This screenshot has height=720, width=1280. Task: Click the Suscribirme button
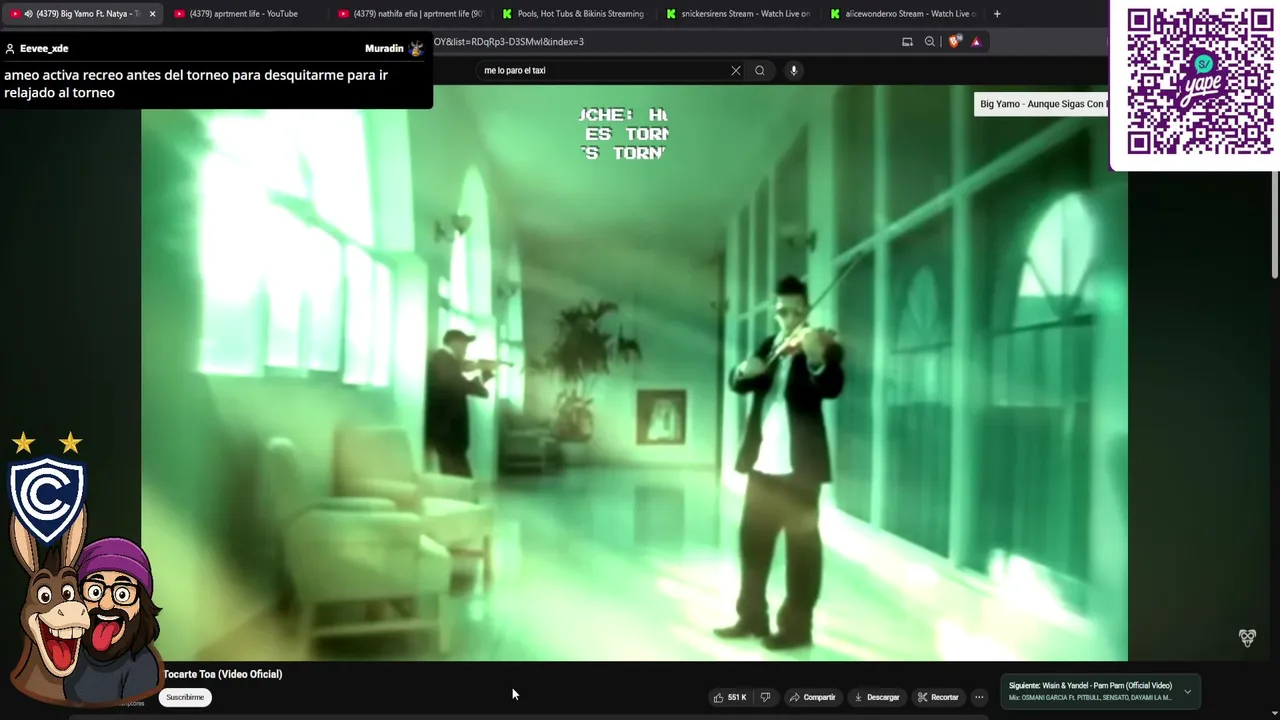[185, 697]
